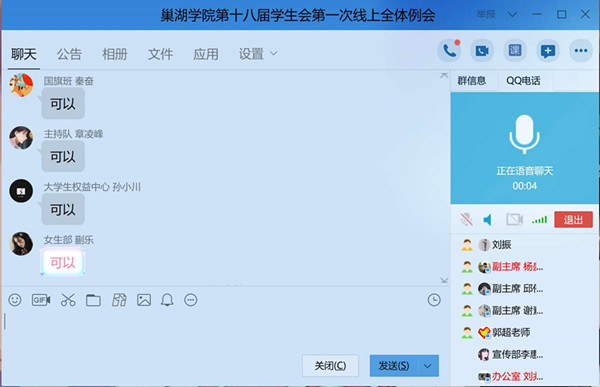Switch to the 聊天 tab
Viewport: 600px width, 387px height.
(x=24, y=54)
